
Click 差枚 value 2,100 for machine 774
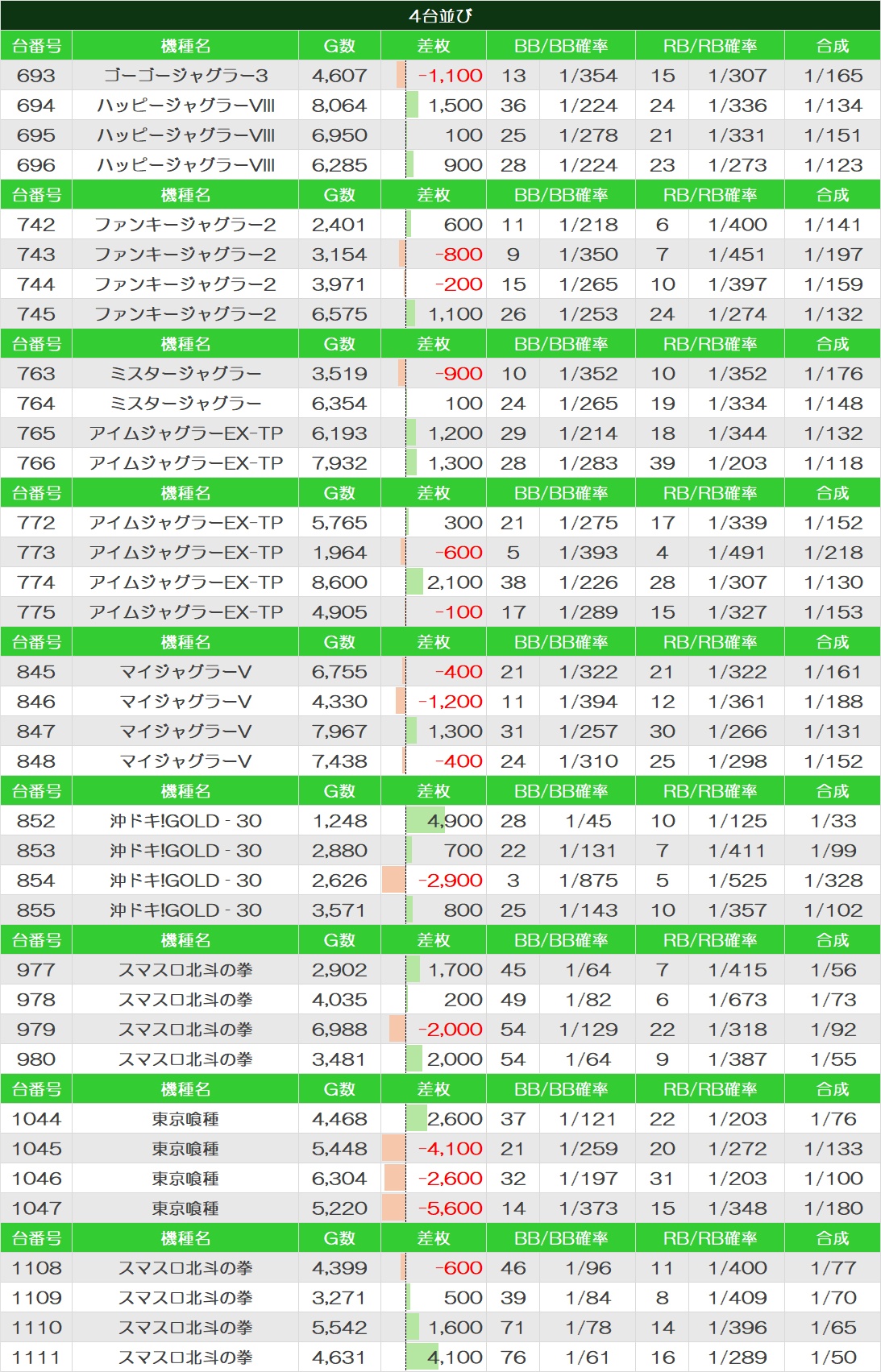(x=455, y=582)
